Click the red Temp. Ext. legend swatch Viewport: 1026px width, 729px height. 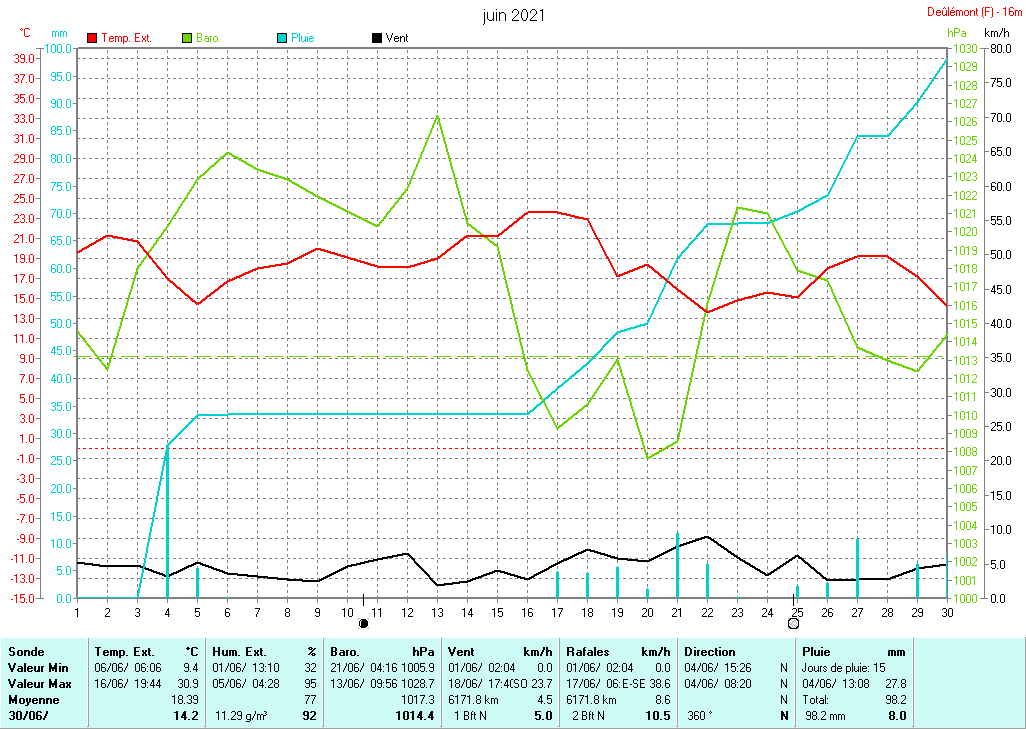point(93,38)
